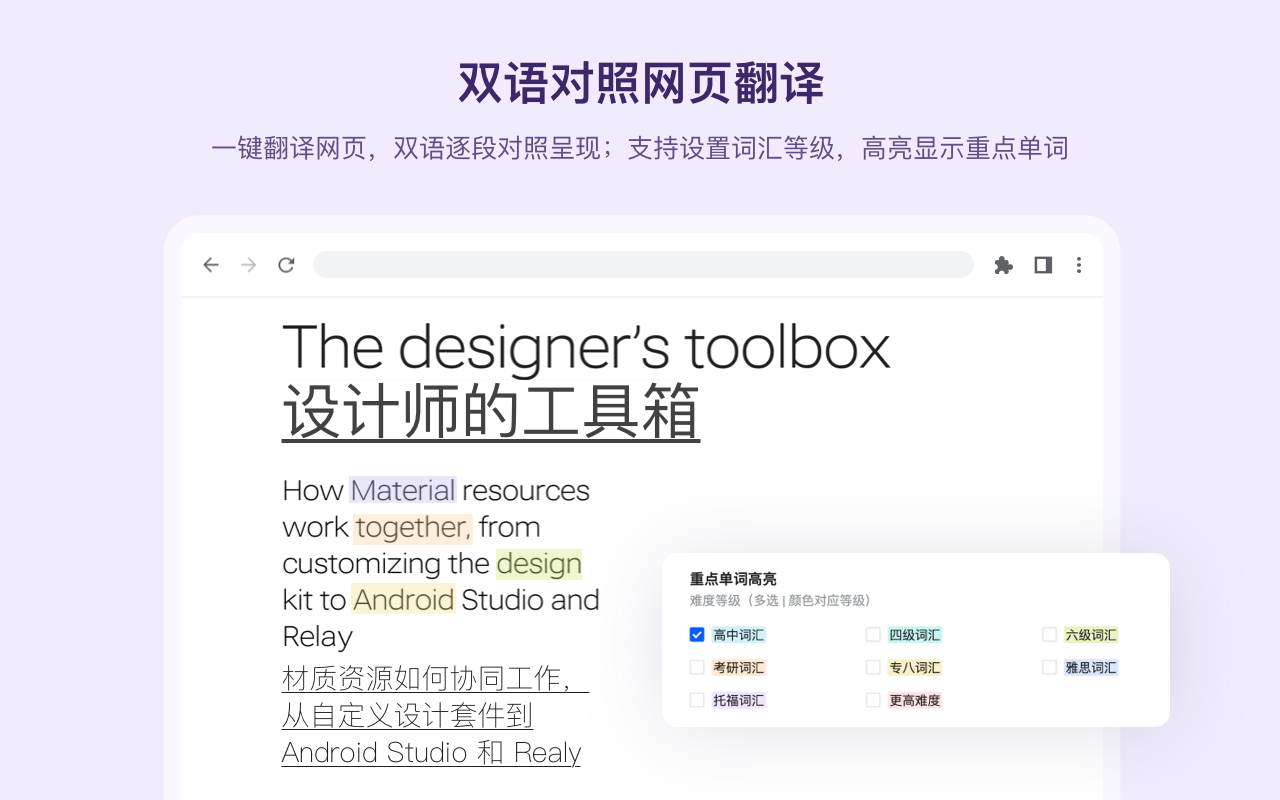Click the highlighted word design
The width and height of the screenshot is (1280, 800).
pyautogui.click(x=538, y=563)
